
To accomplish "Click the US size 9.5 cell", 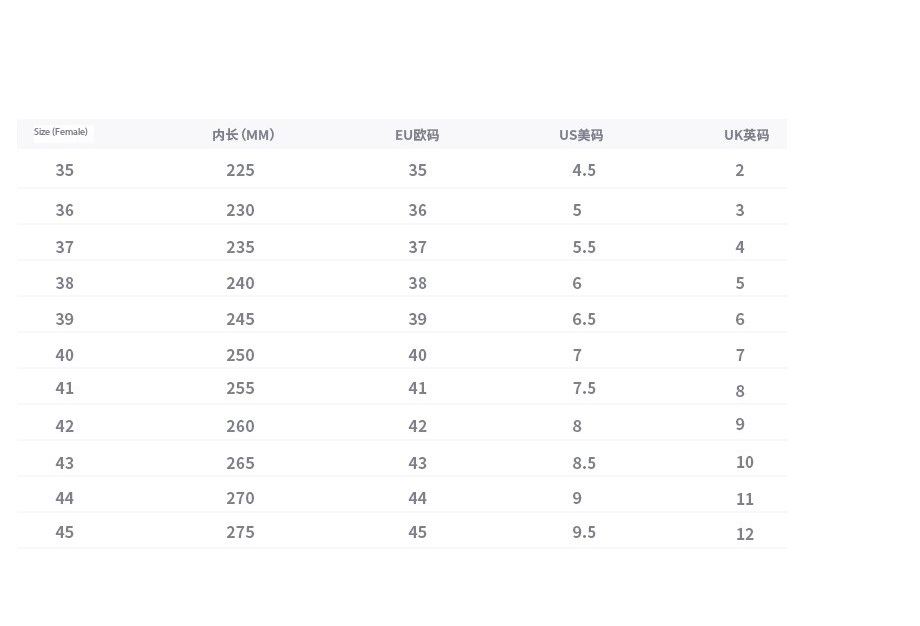I will 584,532.
